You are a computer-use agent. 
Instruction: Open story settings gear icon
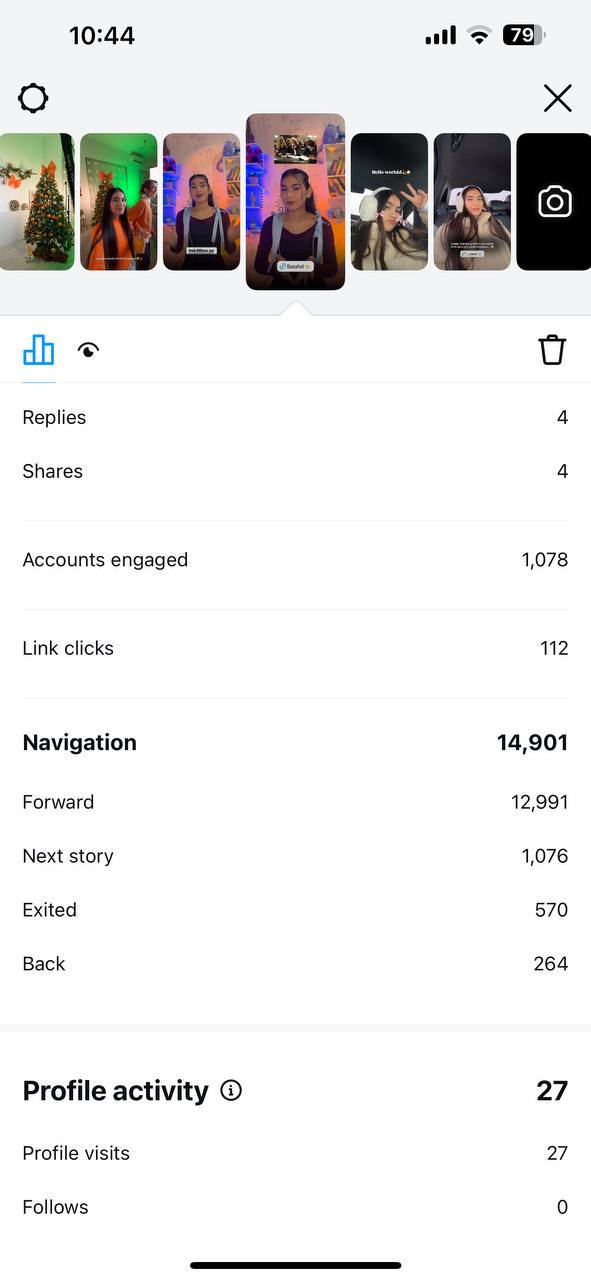(33, 98)
